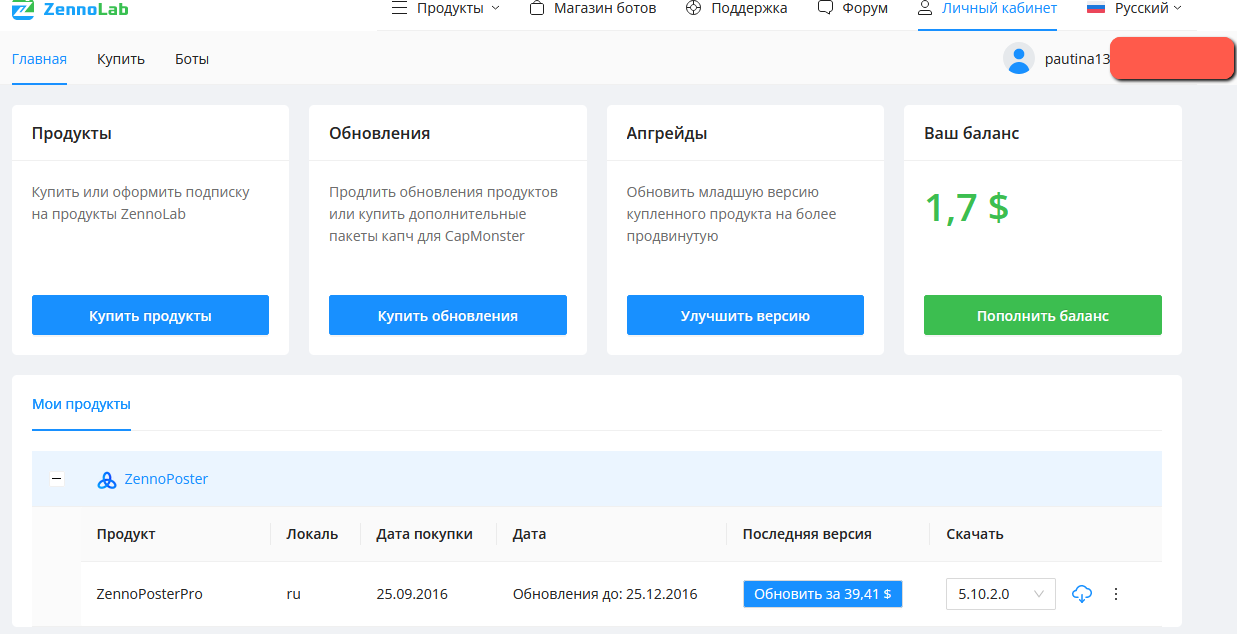Download ZennoPosterPro via cloud icon
The height and width of the screenshot is (634, 1237).
click(1081, 594)
